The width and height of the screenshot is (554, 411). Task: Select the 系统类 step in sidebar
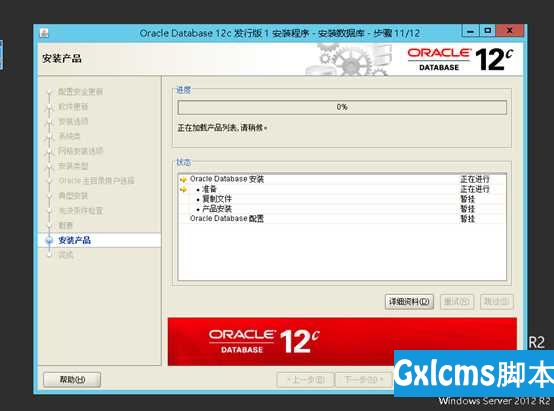[x=69, y=136]
